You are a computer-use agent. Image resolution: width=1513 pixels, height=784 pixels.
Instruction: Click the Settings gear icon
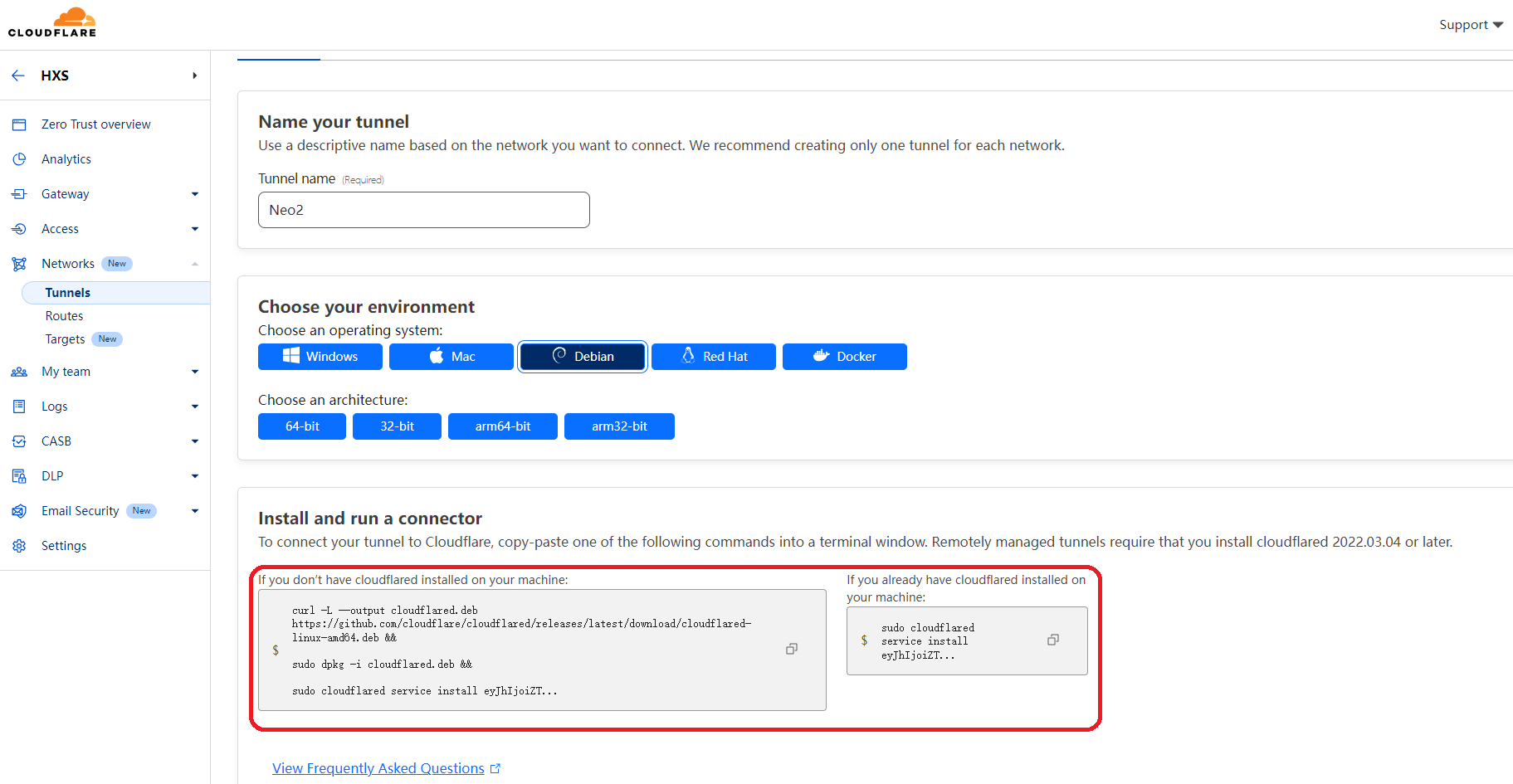click(x=19, y=546)
